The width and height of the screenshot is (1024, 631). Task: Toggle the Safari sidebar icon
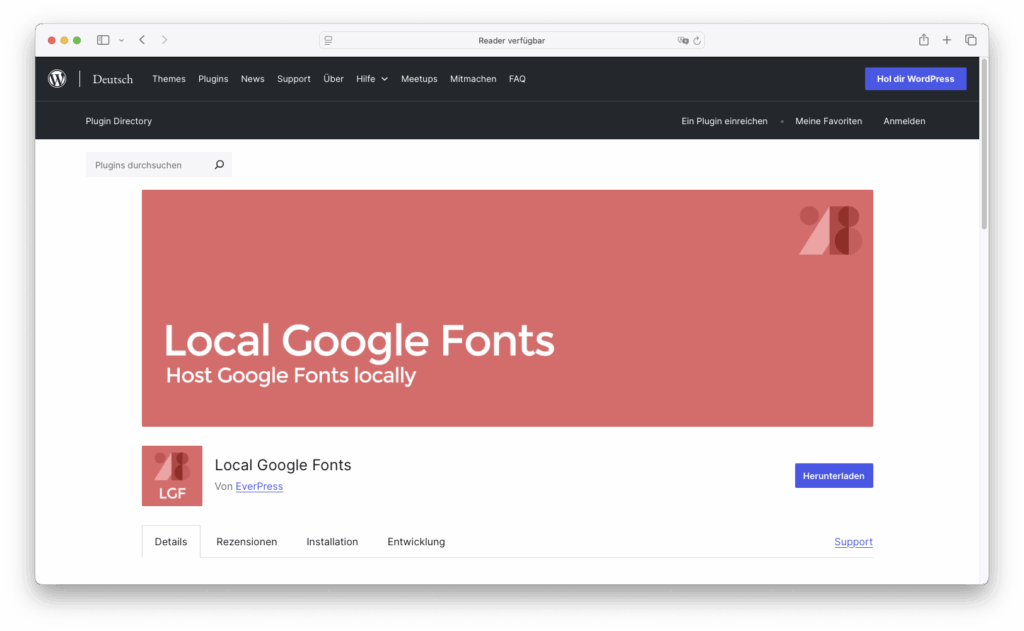pos(103,40)
